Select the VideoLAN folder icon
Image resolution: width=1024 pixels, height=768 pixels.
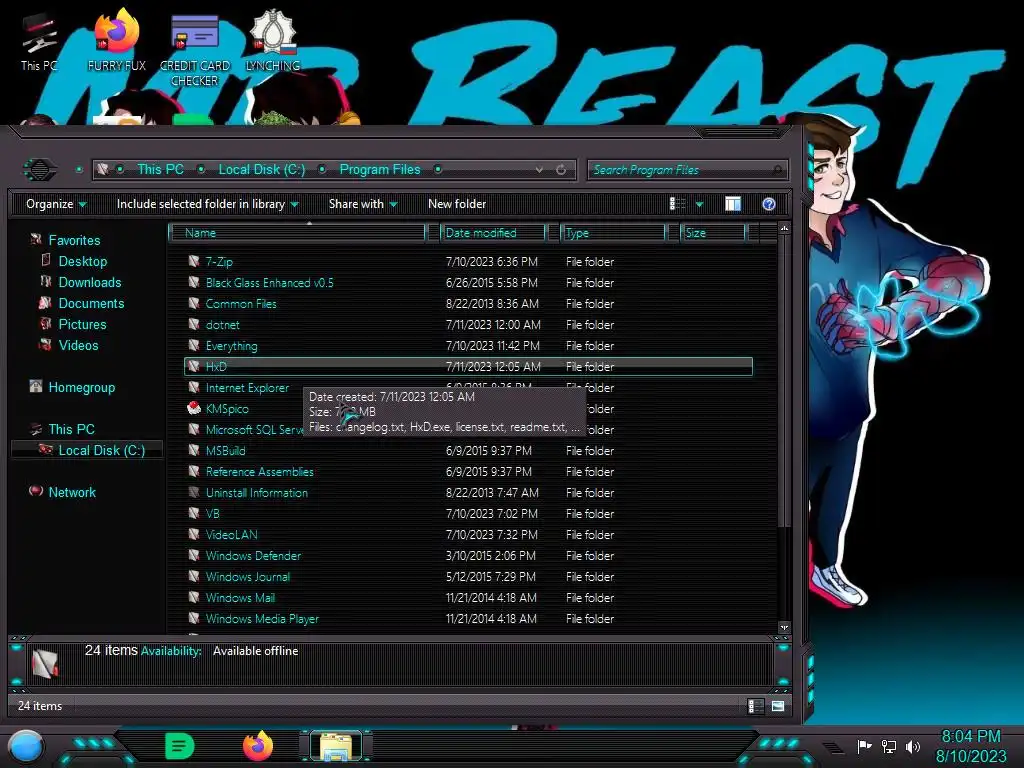pyautogui.click(x=194, y=534)
